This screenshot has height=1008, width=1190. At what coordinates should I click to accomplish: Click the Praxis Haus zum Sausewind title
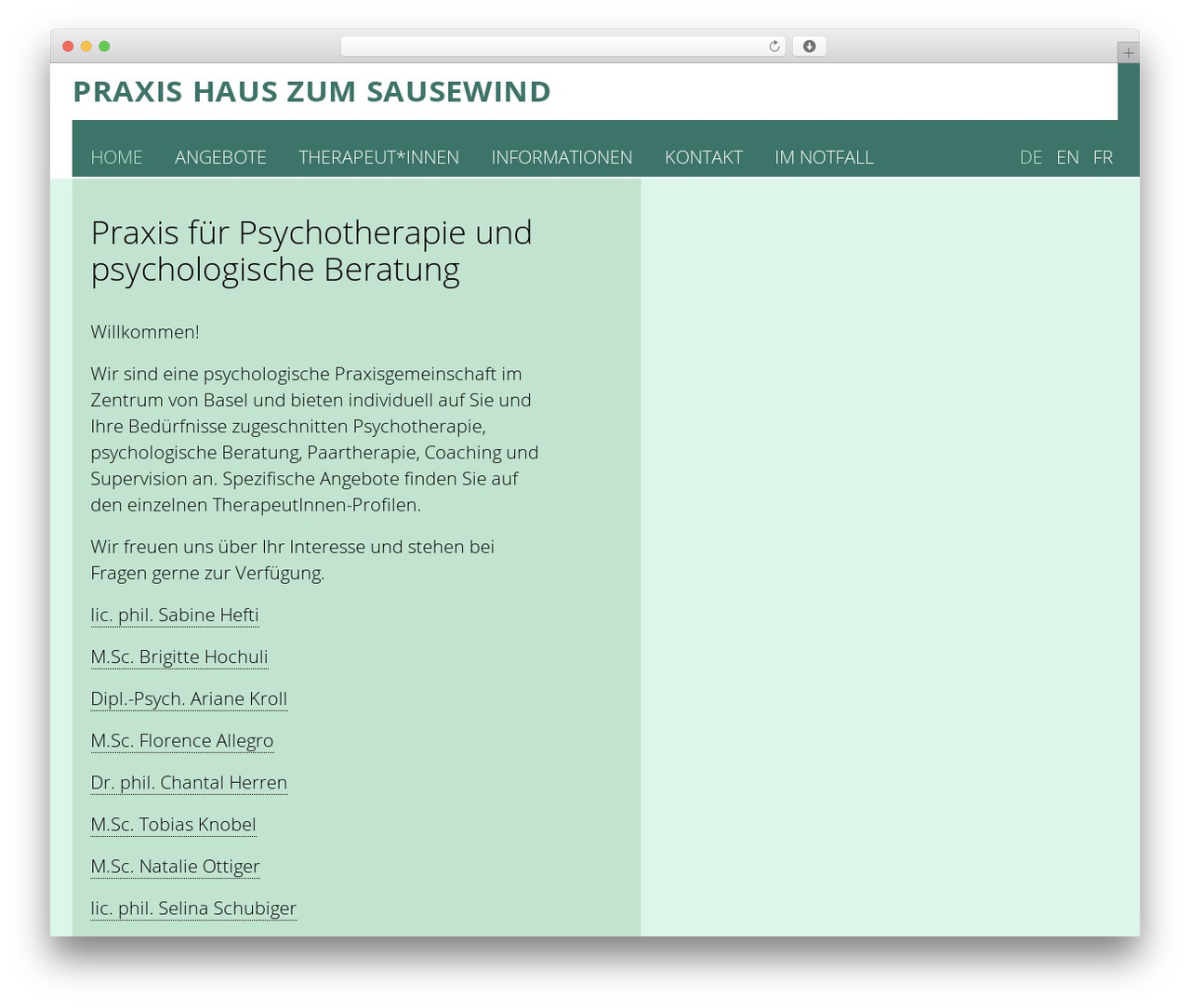pos(311,91)
